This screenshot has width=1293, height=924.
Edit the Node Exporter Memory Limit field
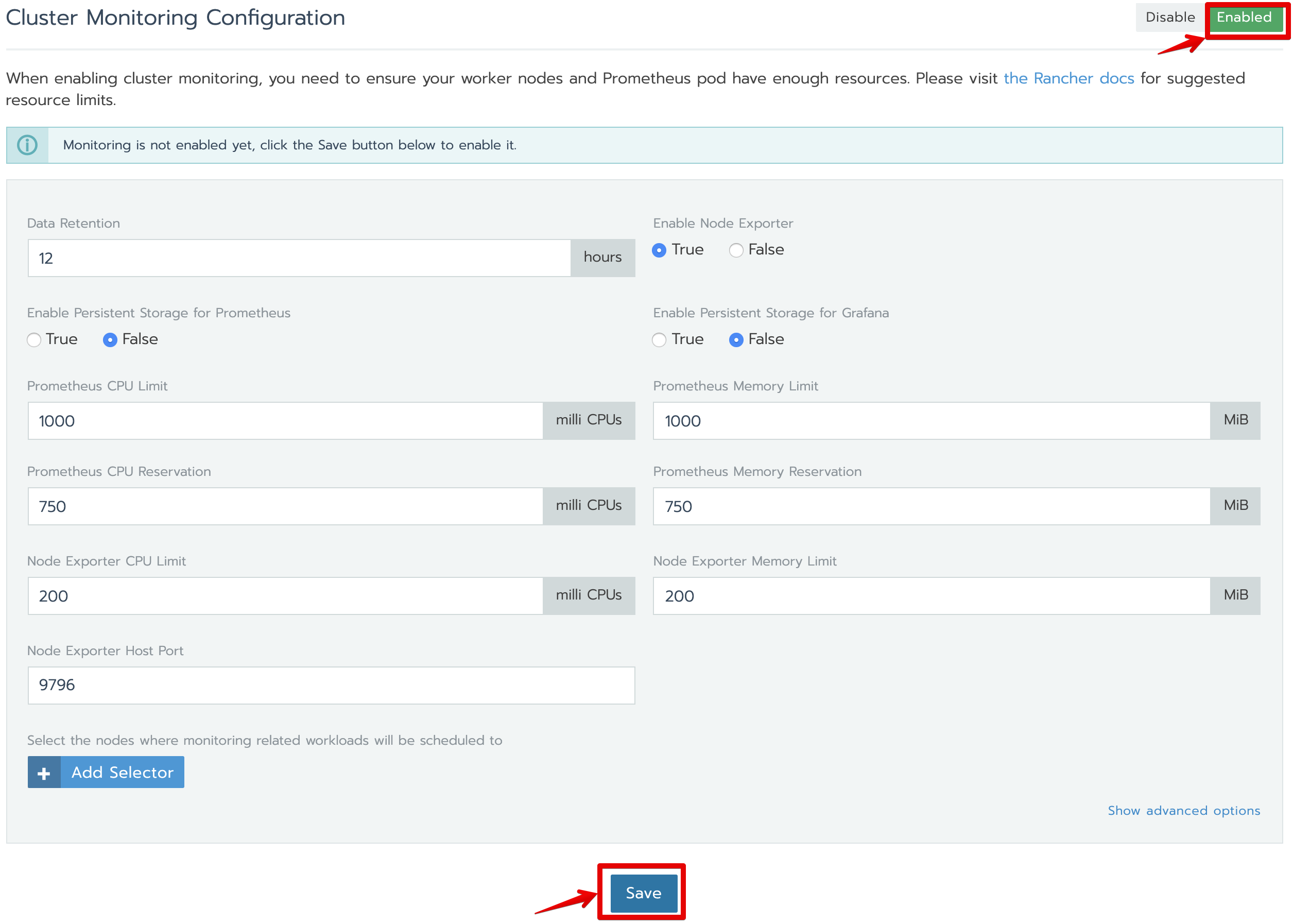click(930, 596)
